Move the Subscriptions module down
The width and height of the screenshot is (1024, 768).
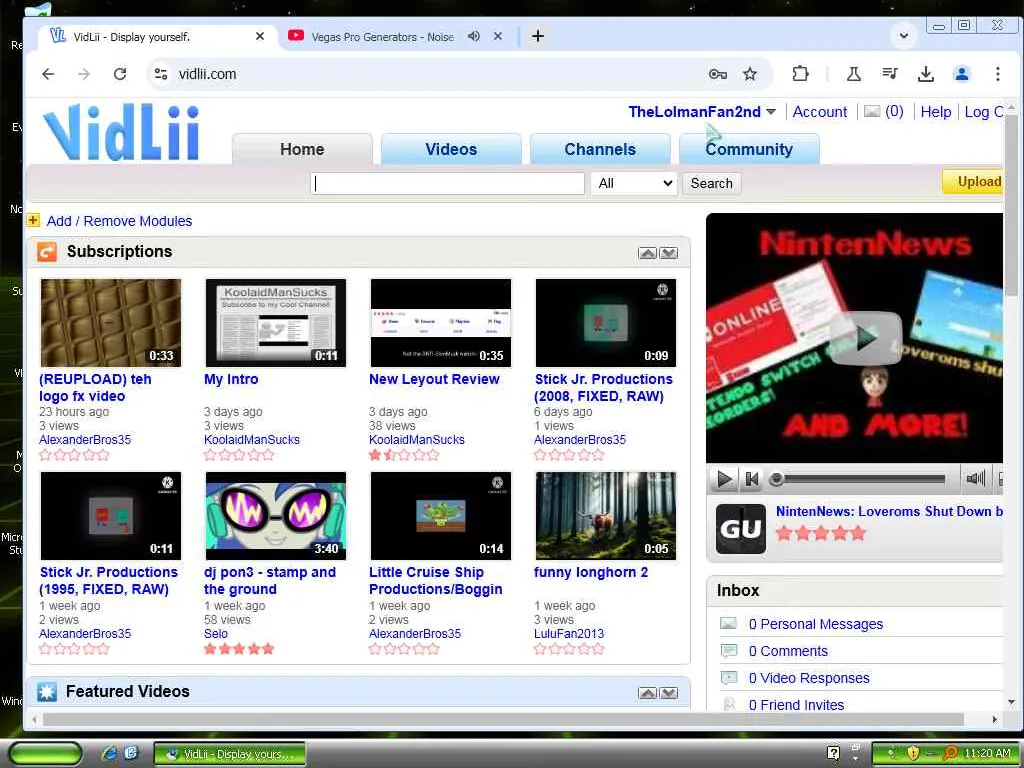coord(669,253)
